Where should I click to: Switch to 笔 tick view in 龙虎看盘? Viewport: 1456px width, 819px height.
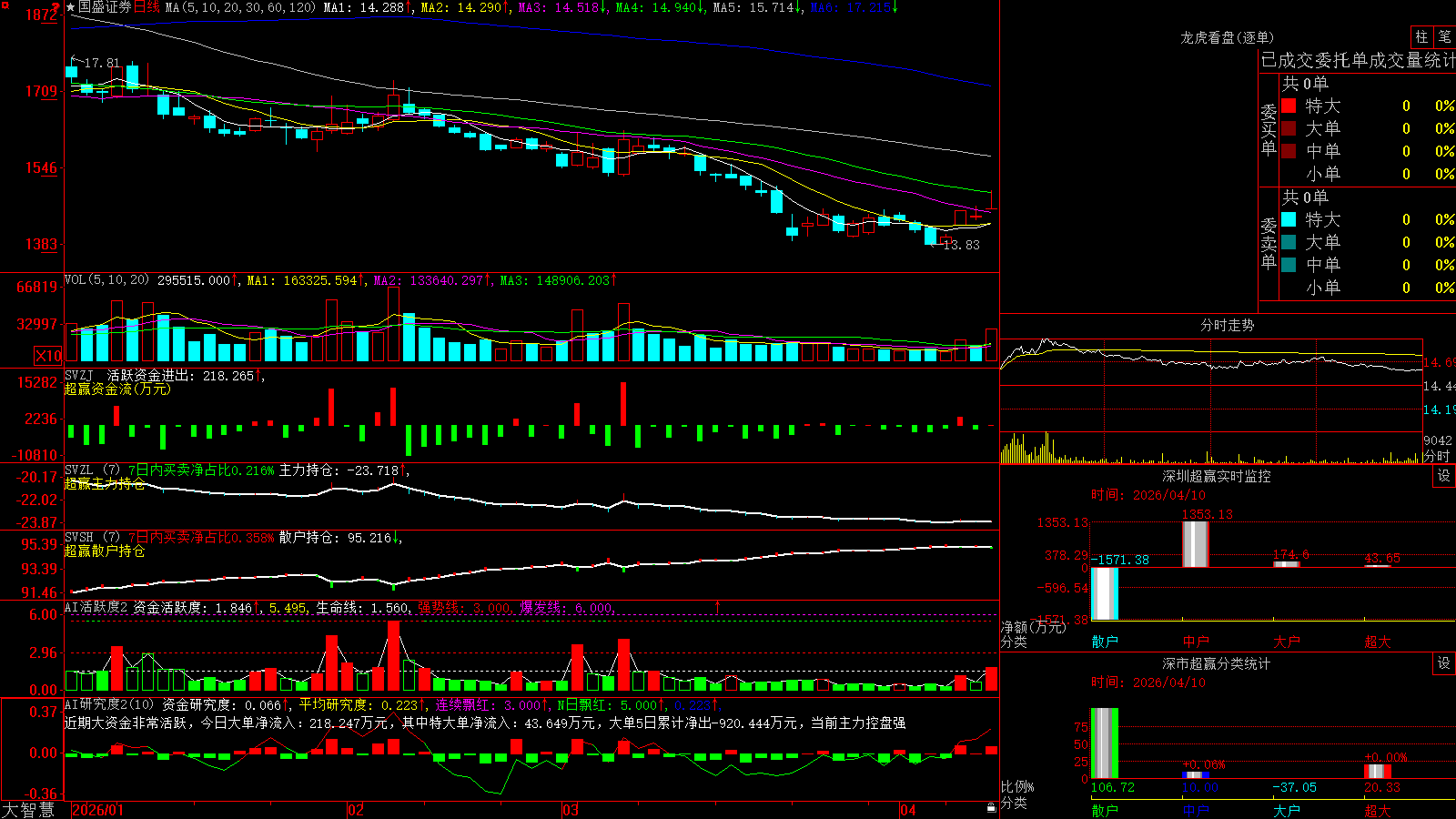click(1444, 37)
